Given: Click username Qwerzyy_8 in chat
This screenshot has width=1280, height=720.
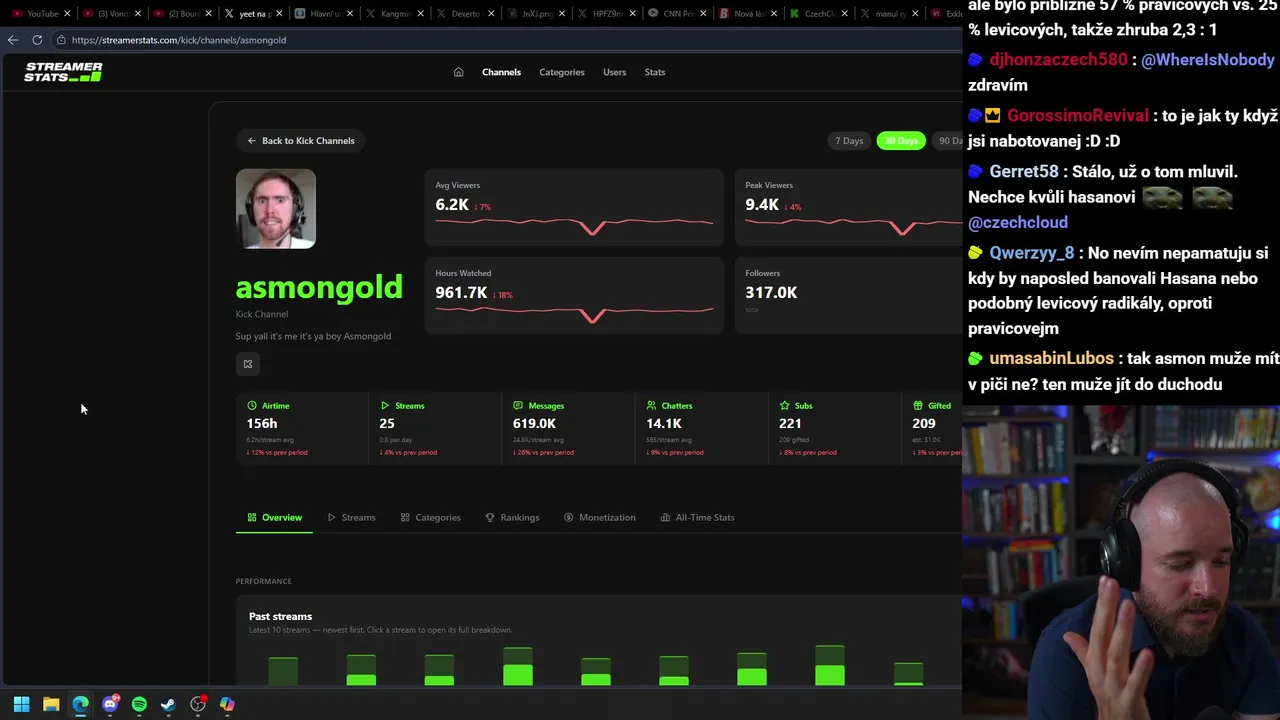Looking at the screenshot, I should 1032,254.
